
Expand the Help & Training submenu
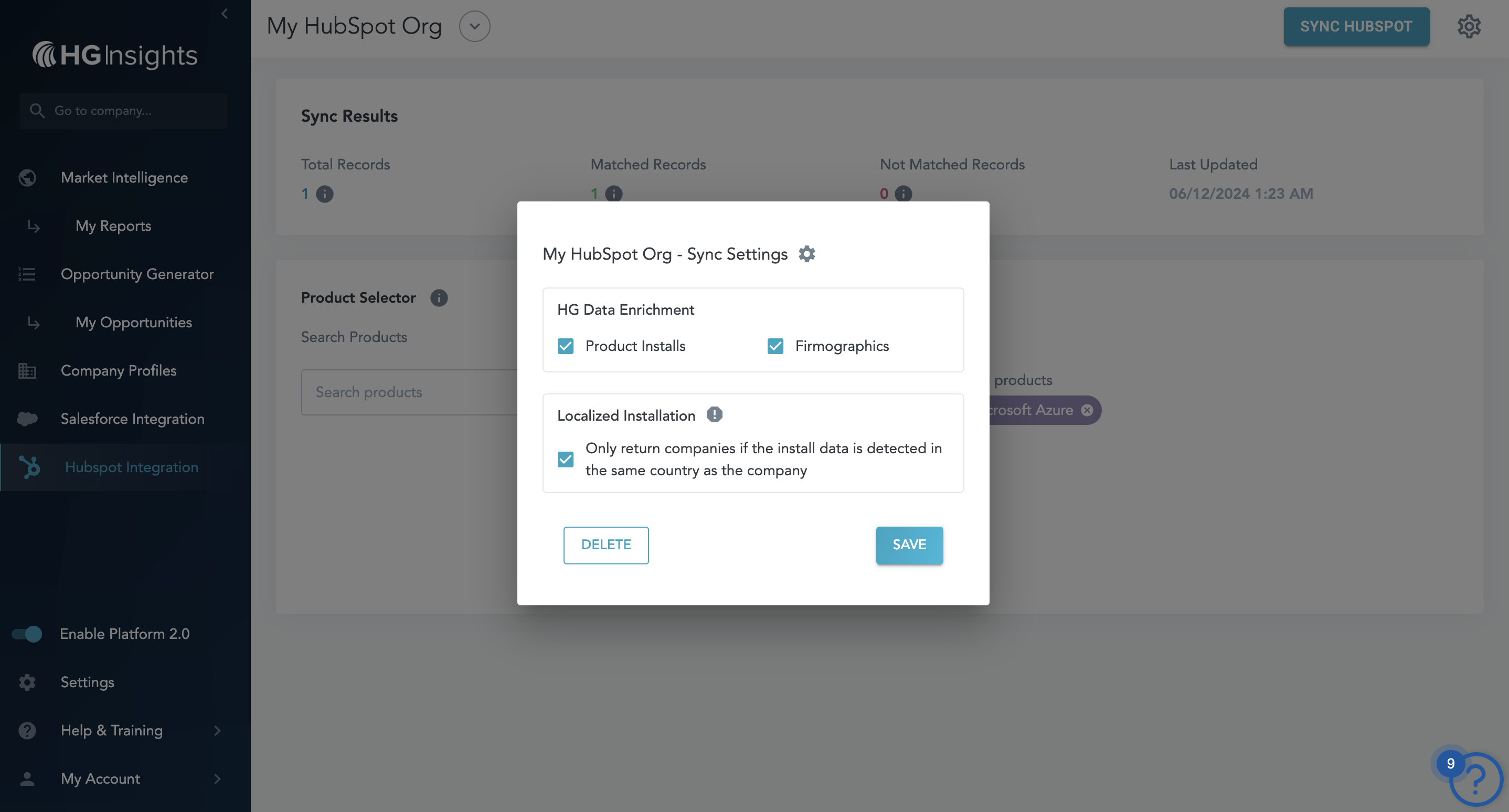217,730
